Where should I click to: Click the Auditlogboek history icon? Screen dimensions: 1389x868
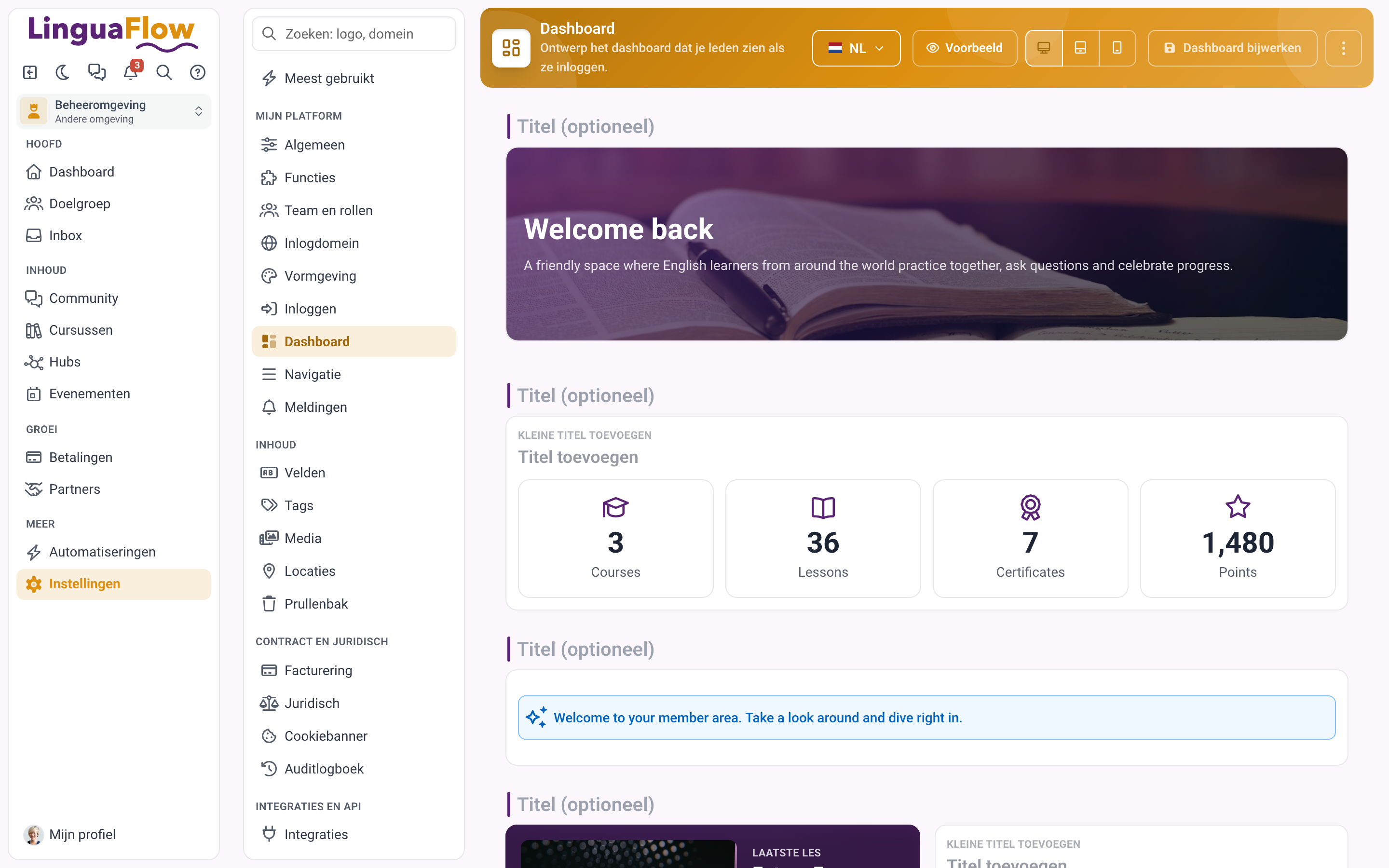coord(269,769)
